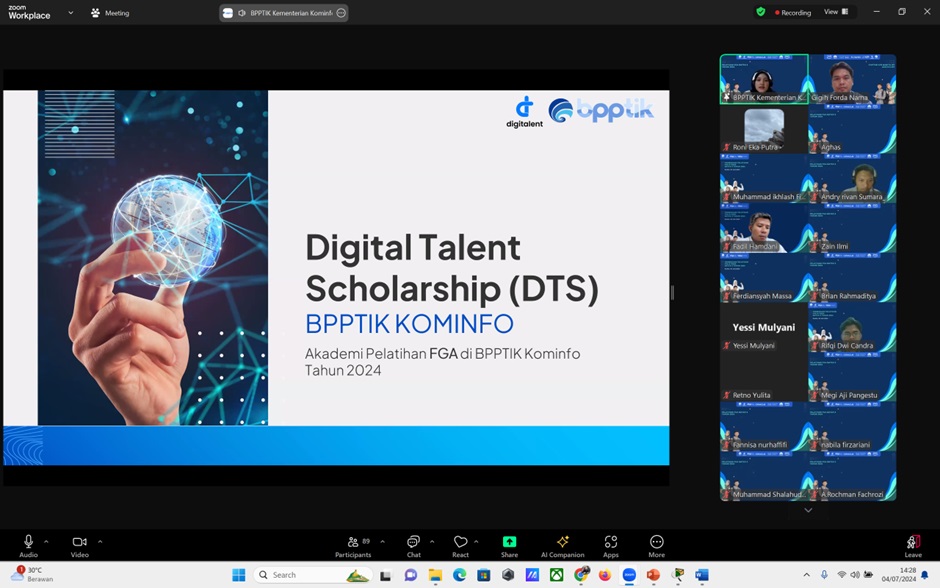Mute or unmute the Audio microphone
Image resolution: width=940 pixels, height=588 pixels.
(28, 543)
